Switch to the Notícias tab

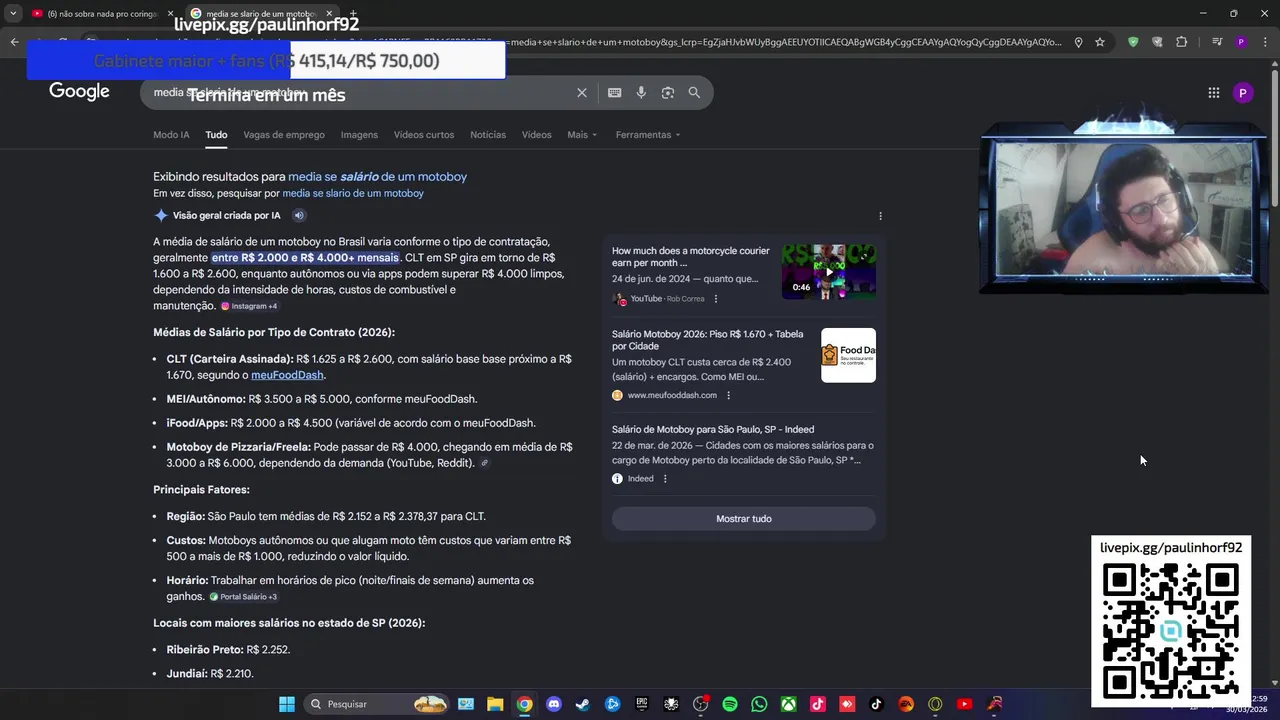(x=488, y=135)
